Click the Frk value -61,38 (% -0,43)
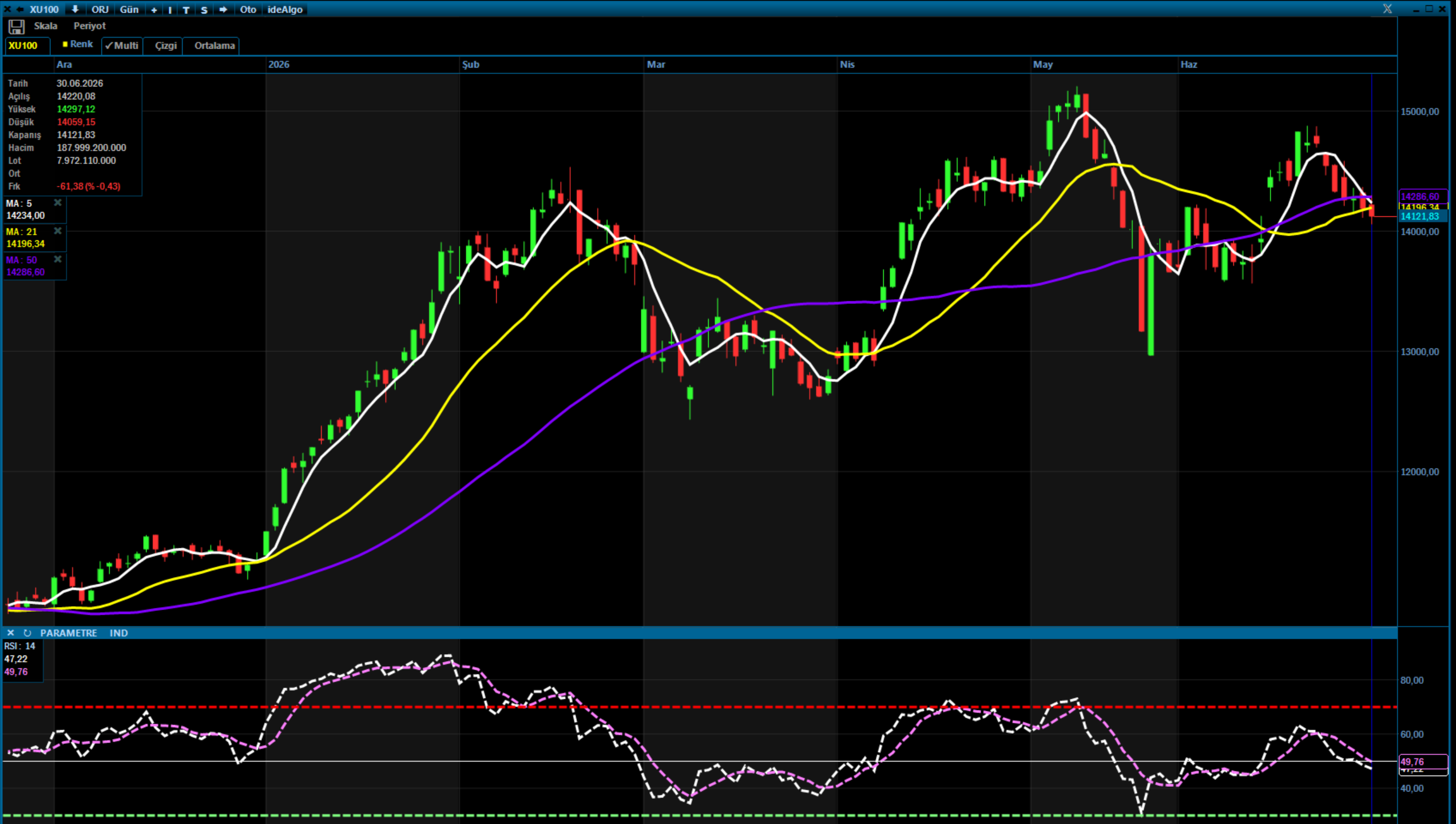Viewport: 1456px width, 824px height. click(89, 186)
